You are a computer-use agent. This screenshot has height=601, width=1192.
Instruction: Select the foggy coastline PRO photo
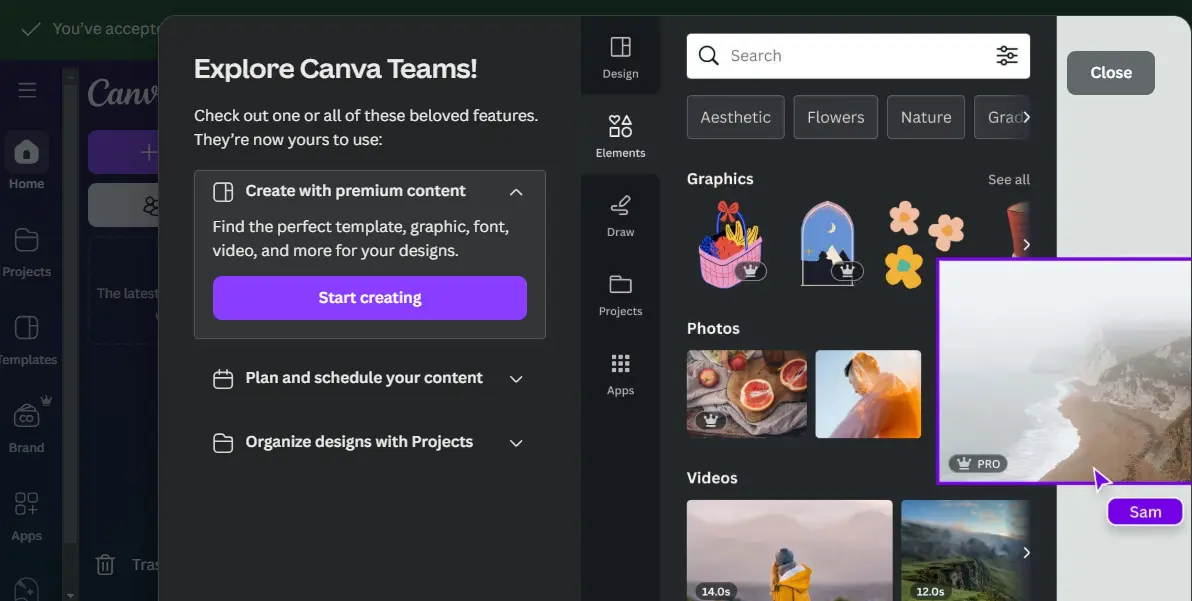point(1064,371)
